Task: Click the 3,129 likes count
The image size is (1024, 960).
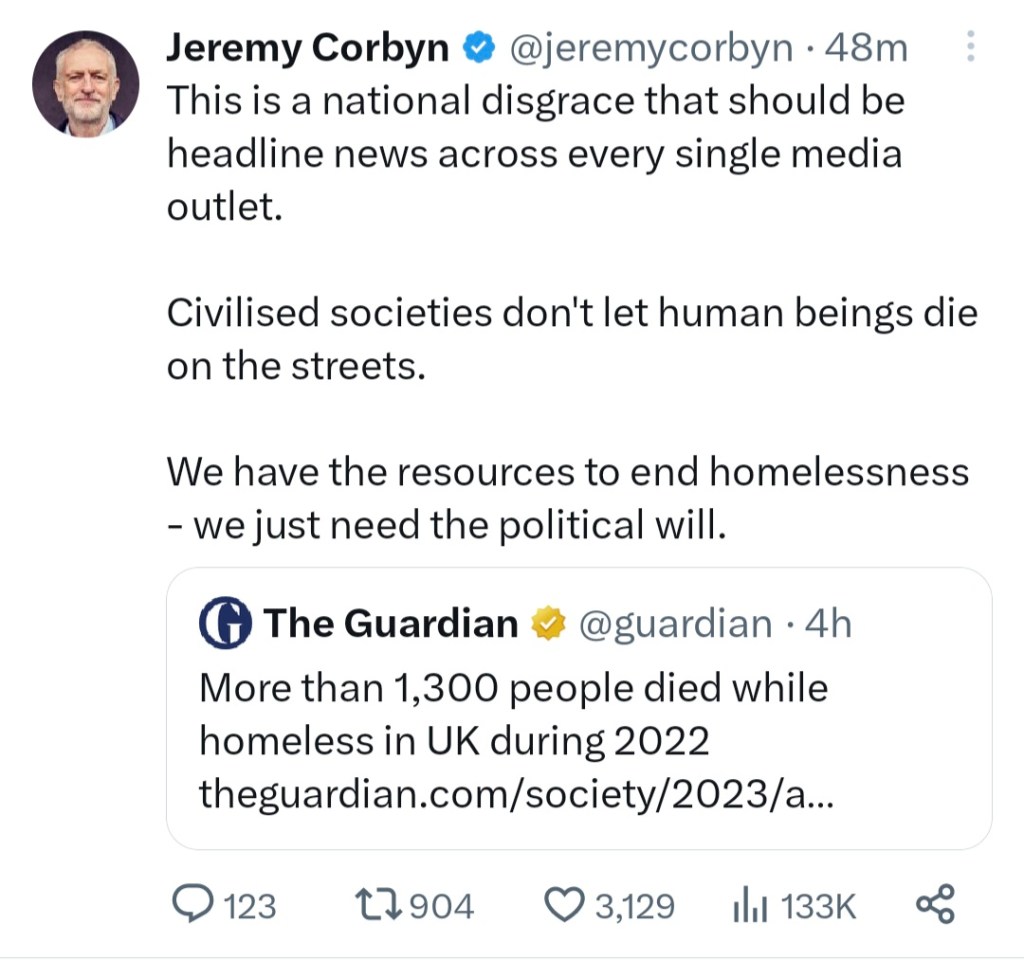Action: point(635,906)
